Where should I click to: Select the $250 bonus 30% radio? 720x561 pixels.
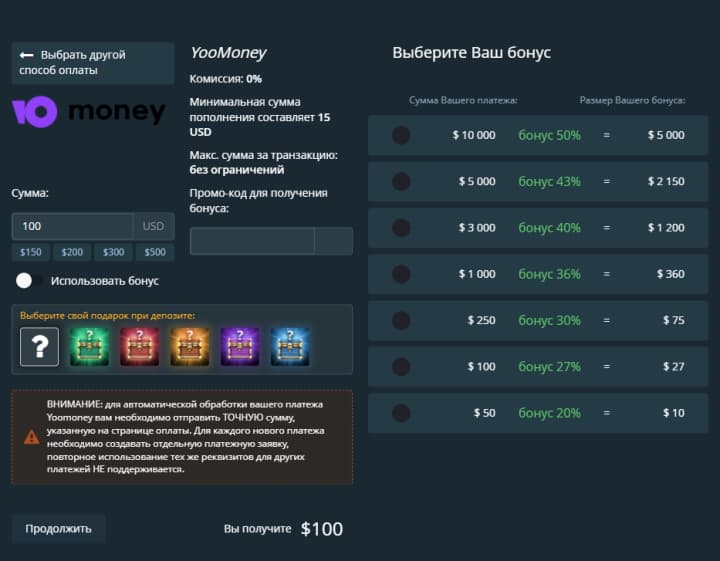pyautogui.click(x=401, y=320)
